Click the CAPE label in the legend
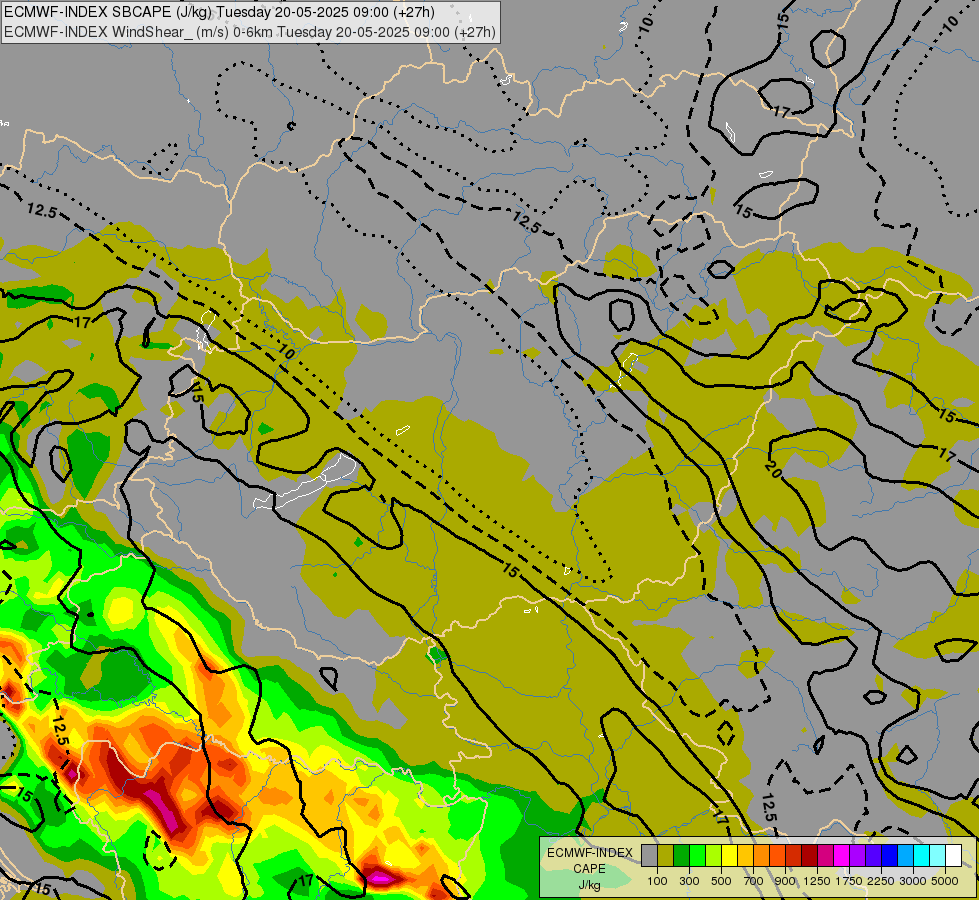 click(x=589, y=869)
